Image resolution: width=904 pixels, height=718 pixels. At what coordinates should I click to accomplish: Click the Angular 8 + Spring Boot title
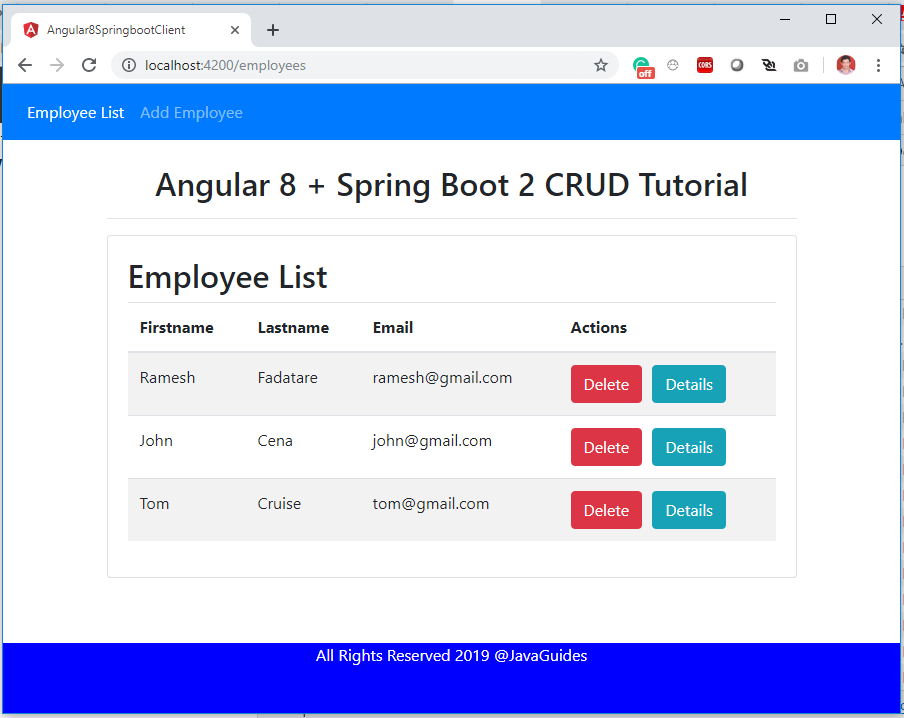(451, 186)
